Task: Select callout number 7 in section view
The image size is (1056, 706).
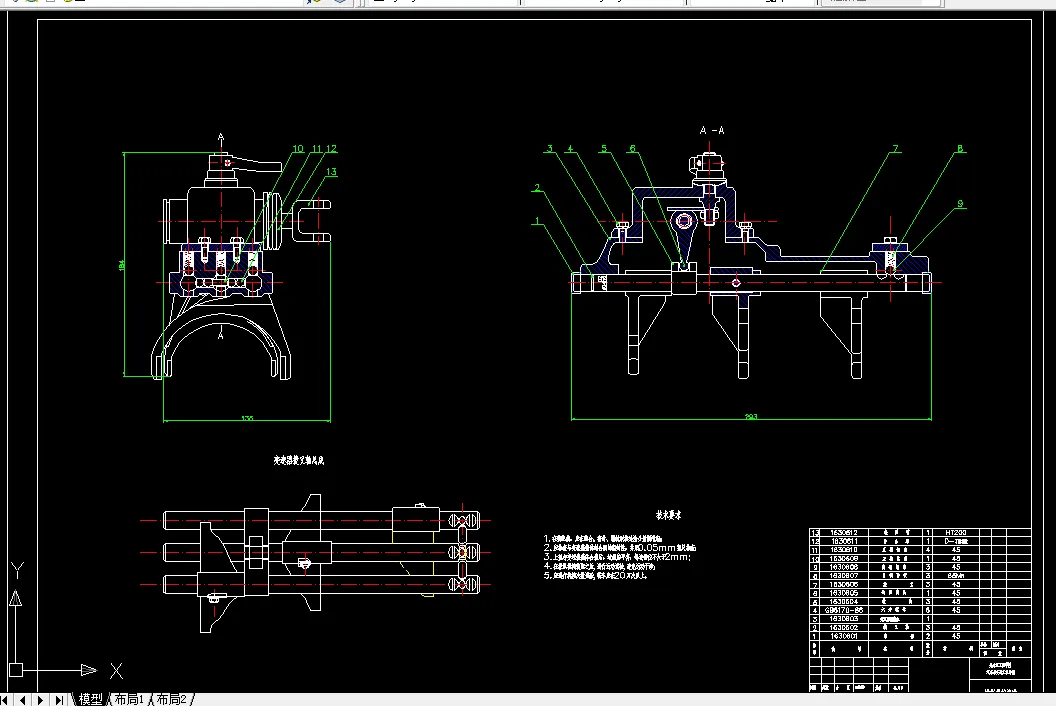Action: 896,149
